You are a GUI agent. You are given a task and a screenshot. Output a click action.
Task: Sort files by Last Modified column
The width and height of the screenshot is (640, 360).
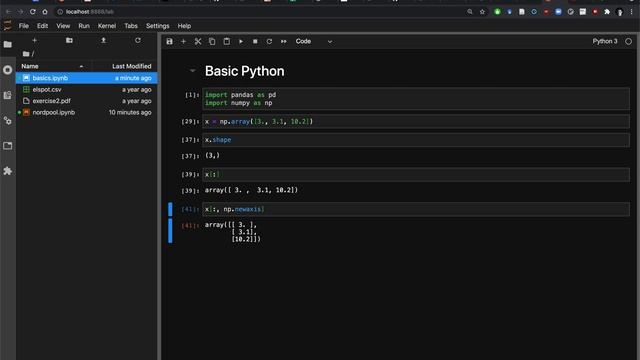coord(124,66)
